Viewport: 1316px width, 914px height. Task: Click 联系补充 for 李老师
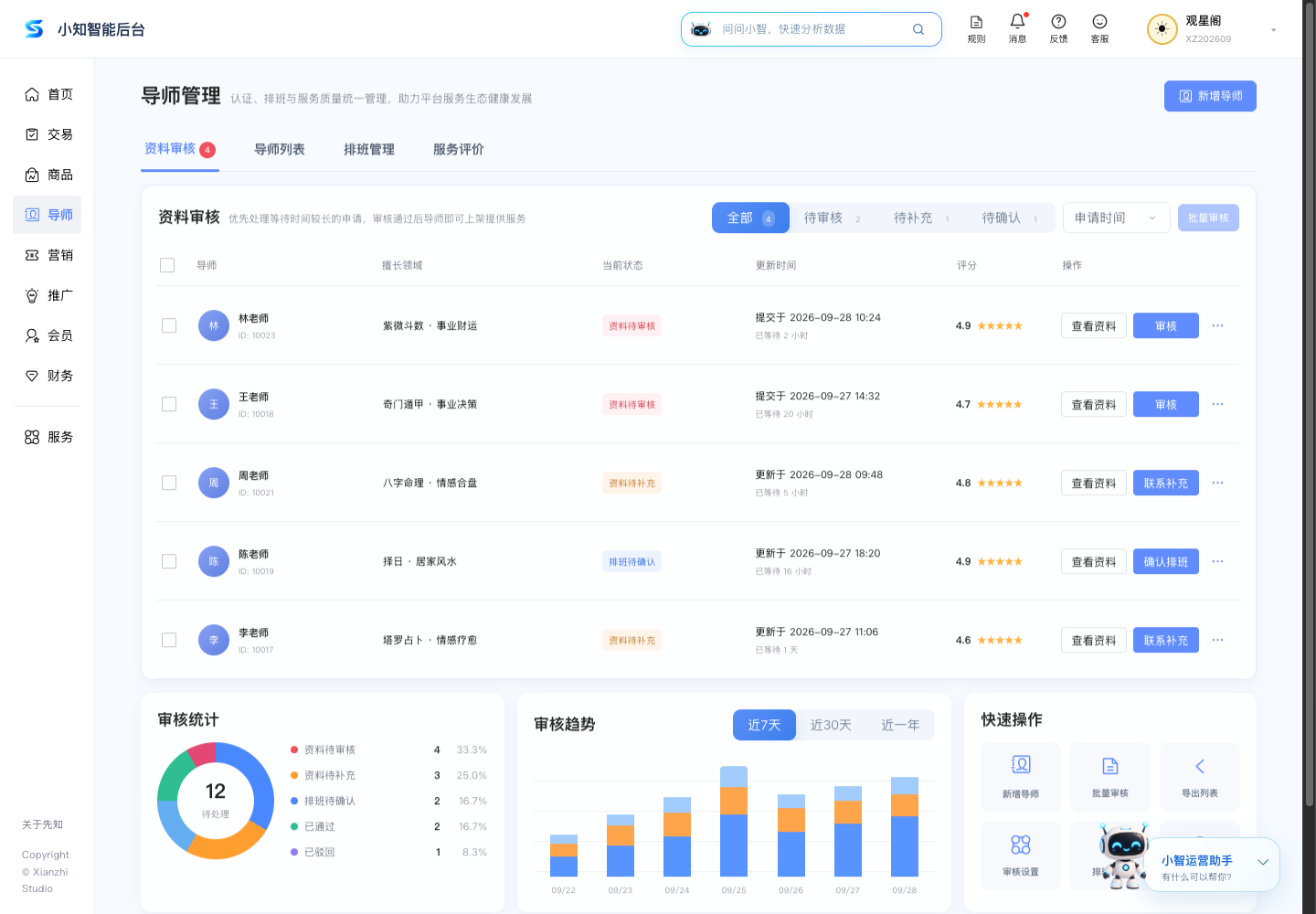1166,640
